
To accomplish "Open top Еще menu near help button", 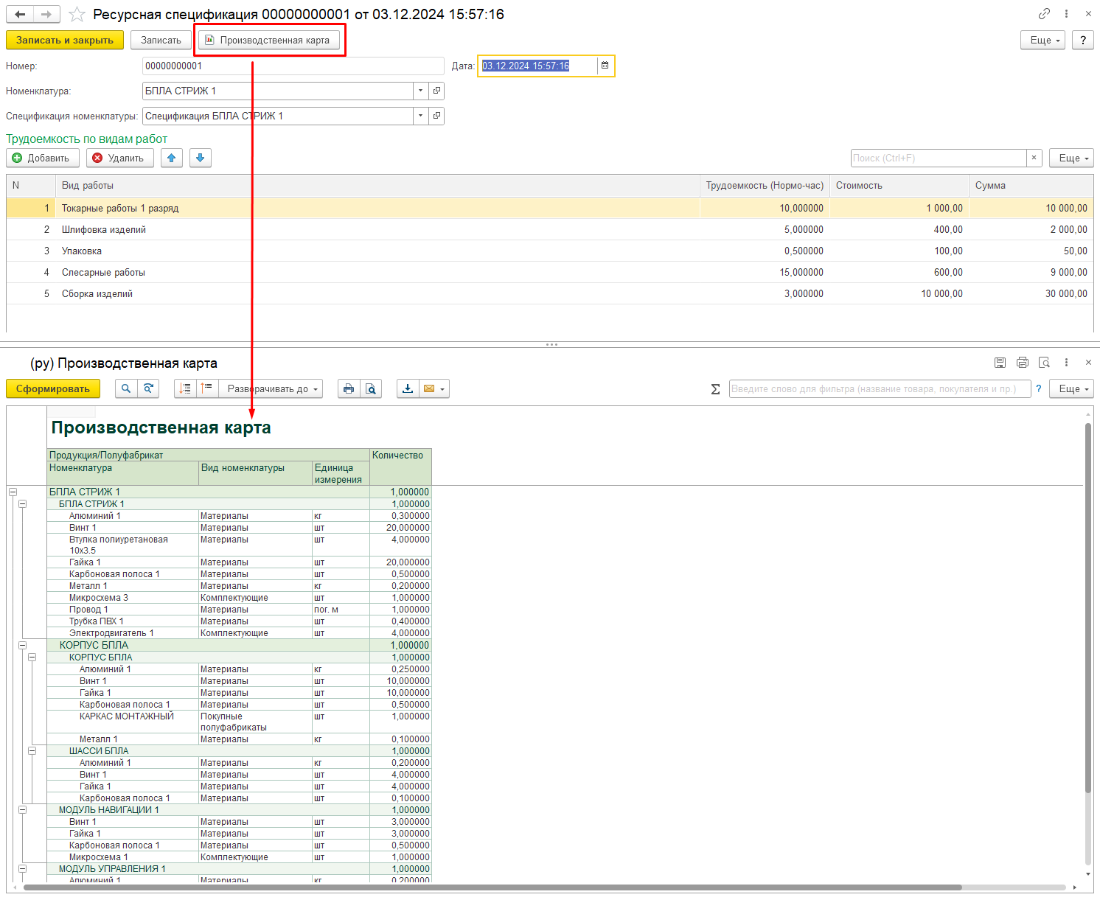I will [x=1041, y=40].
